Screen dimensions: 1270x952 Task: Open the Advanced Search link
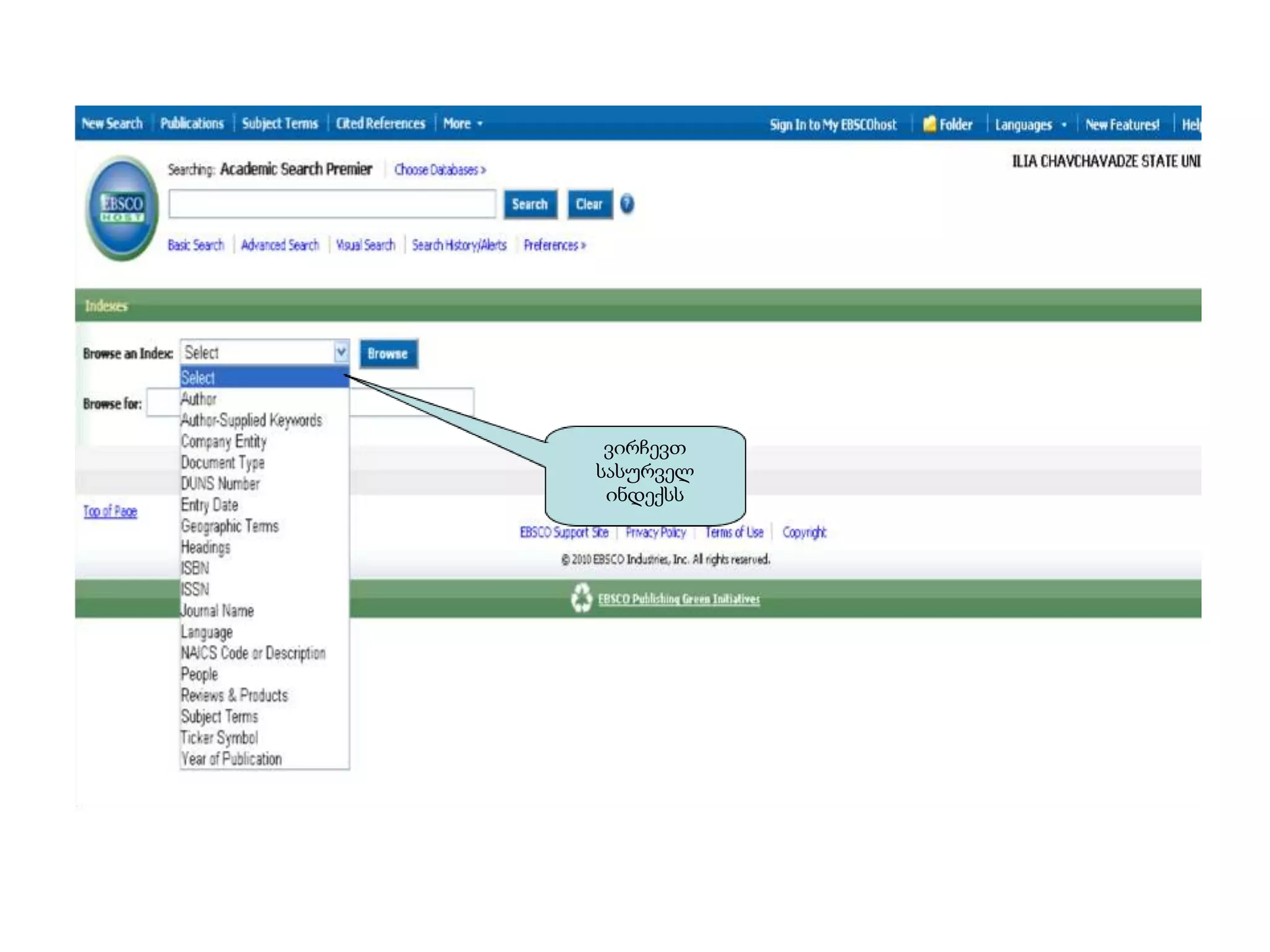[280, 245]
